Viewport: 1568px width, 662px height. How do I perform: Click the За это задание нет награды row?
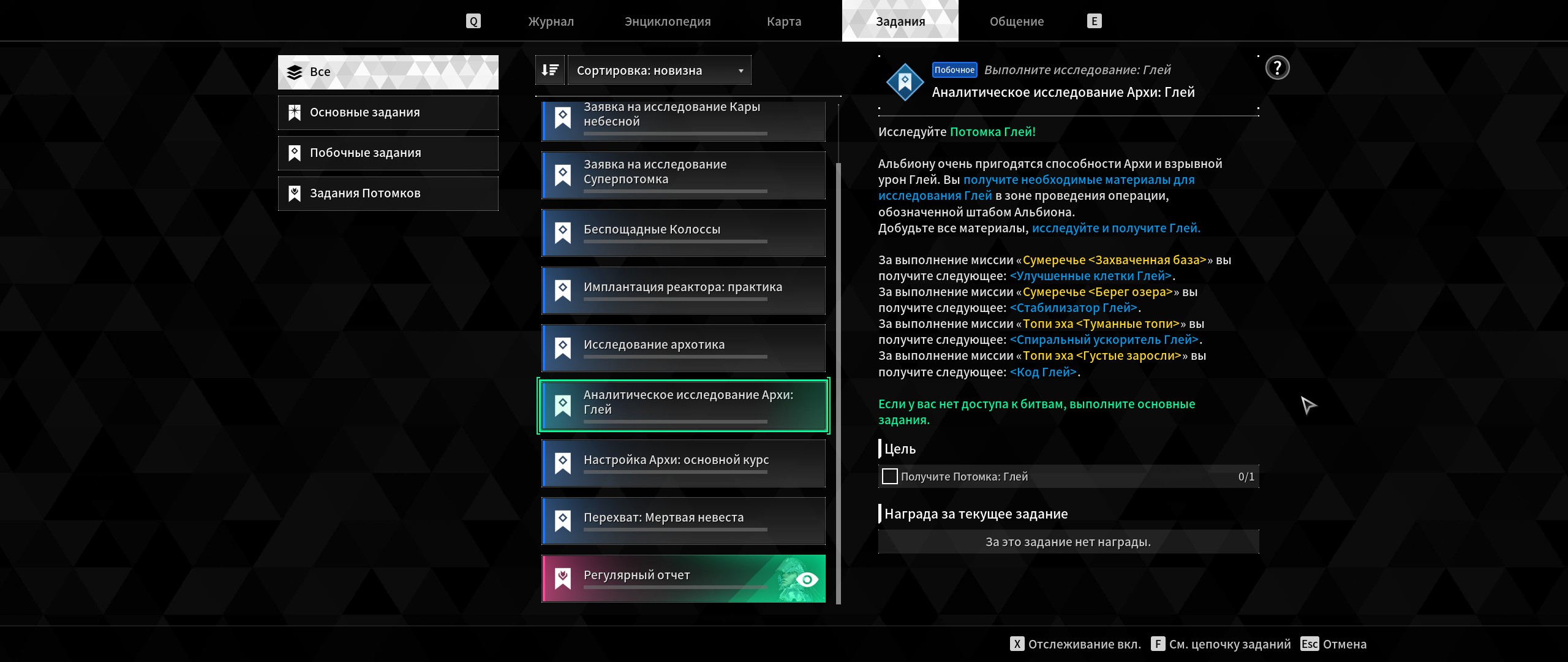[1068, 542]
